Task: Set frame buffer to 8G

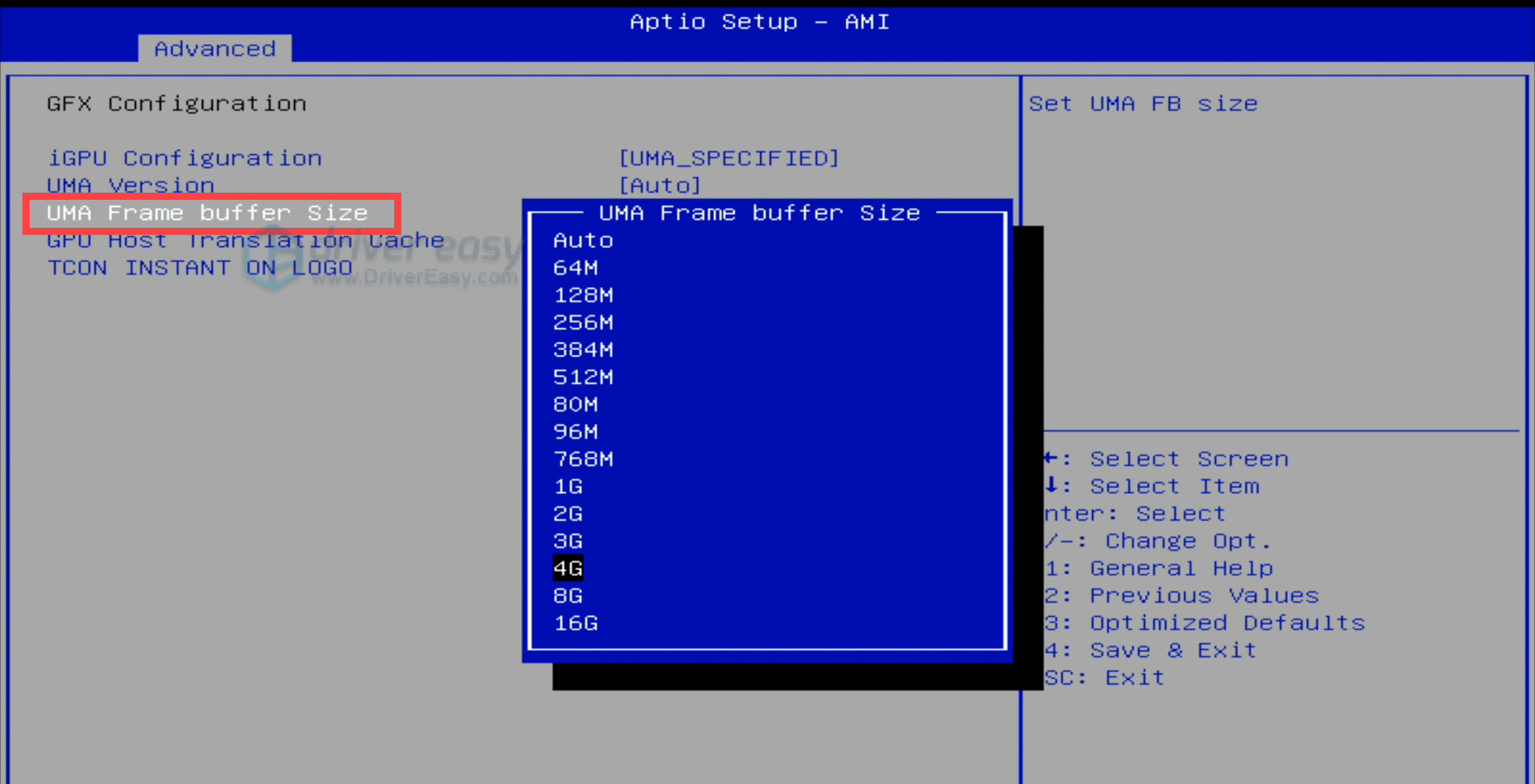Action: pos(568,595)
